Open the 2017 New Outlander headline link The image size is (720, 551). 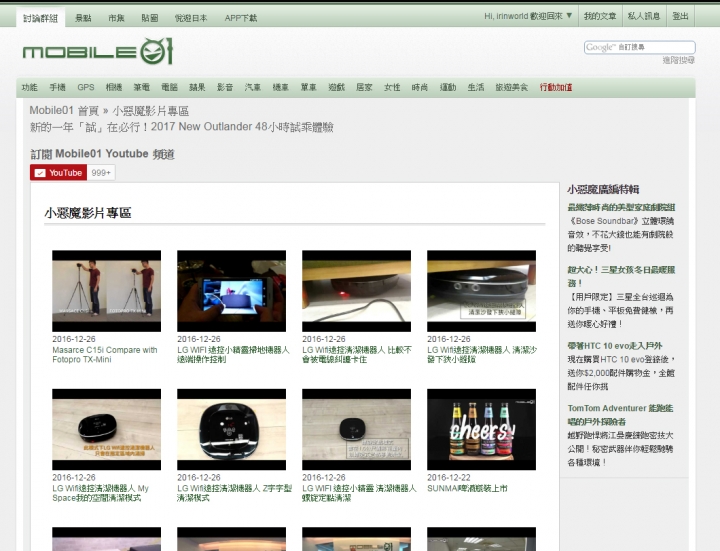tap(181, 127)
